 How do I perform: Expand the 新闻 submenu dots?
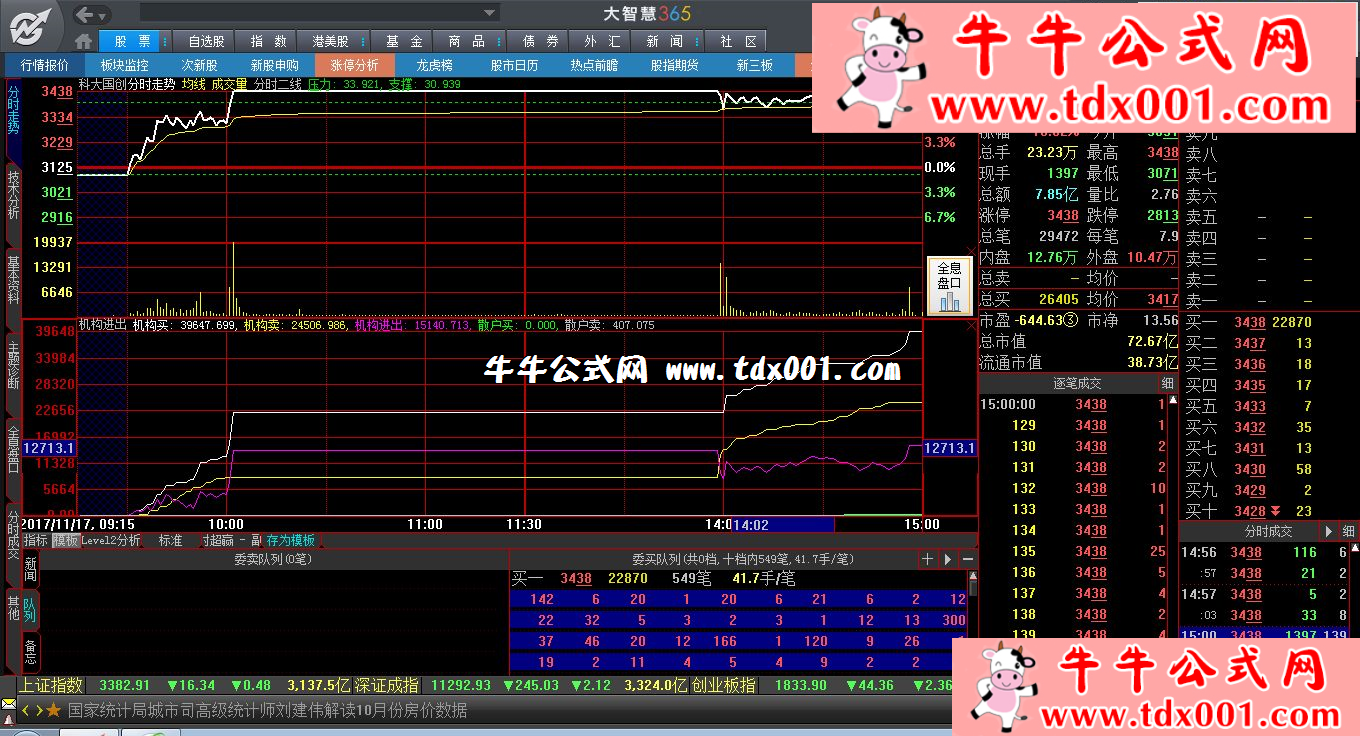click(x=697, y=41)
